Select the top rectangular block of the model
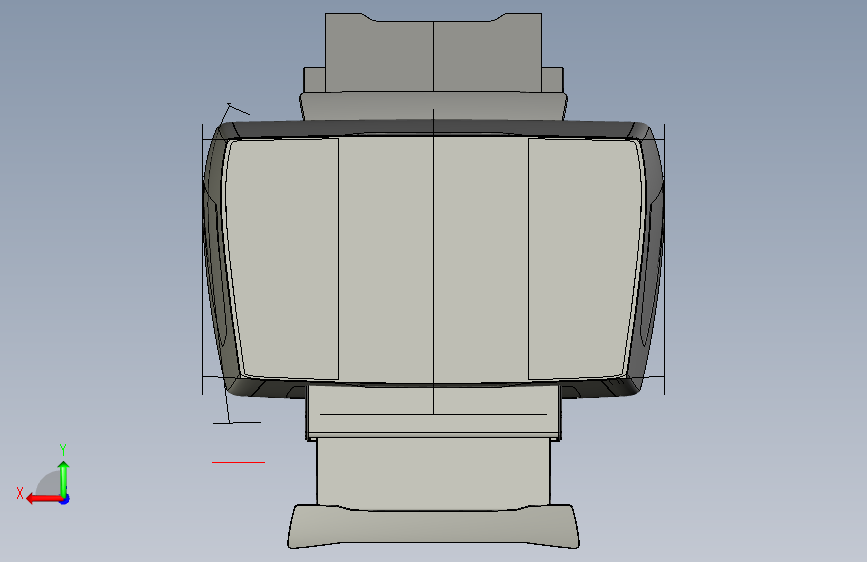 click(x=434, y=53)
